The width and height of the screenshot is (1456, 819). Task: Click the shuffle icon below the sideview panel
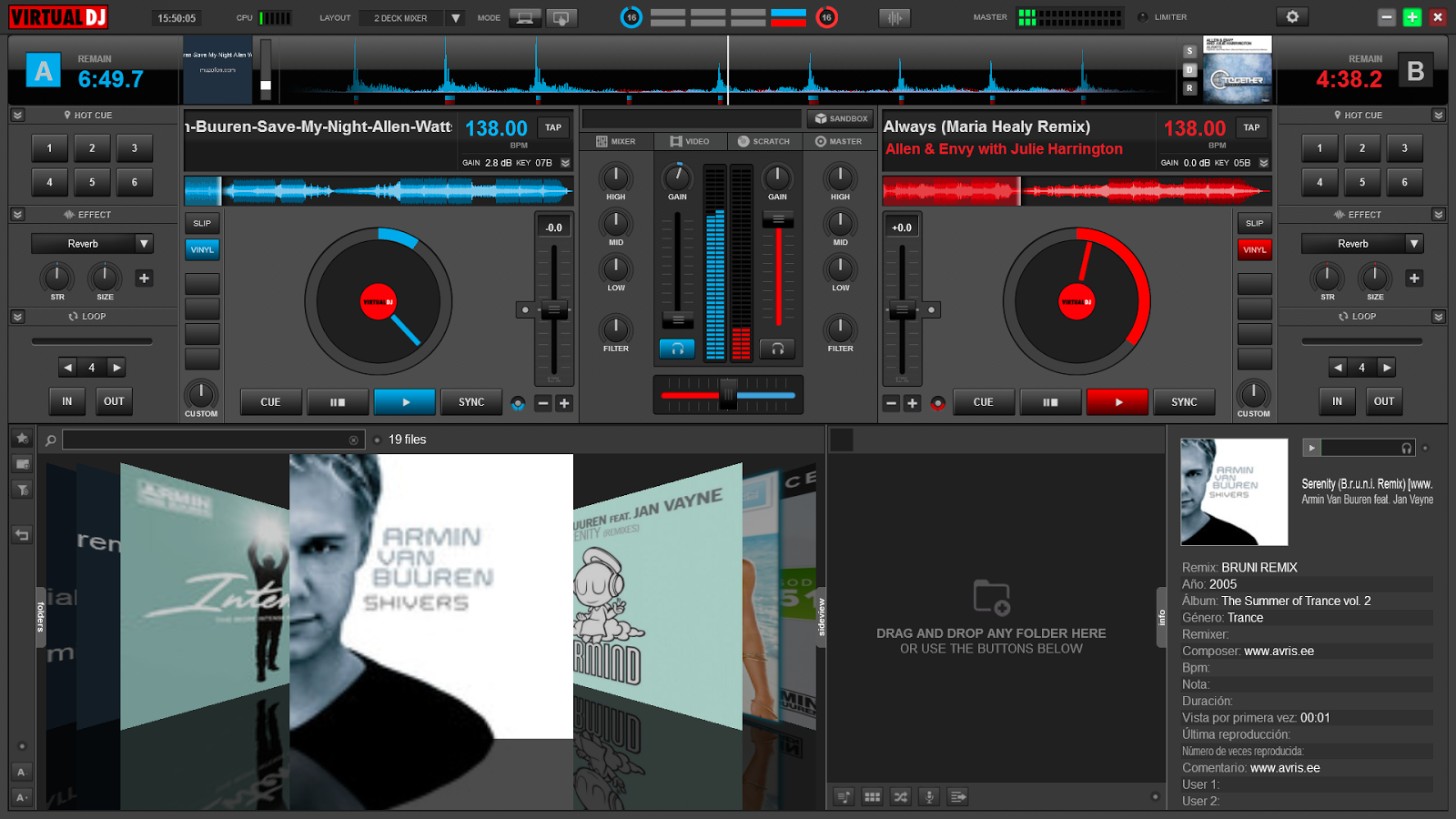(x=900, y=796)
